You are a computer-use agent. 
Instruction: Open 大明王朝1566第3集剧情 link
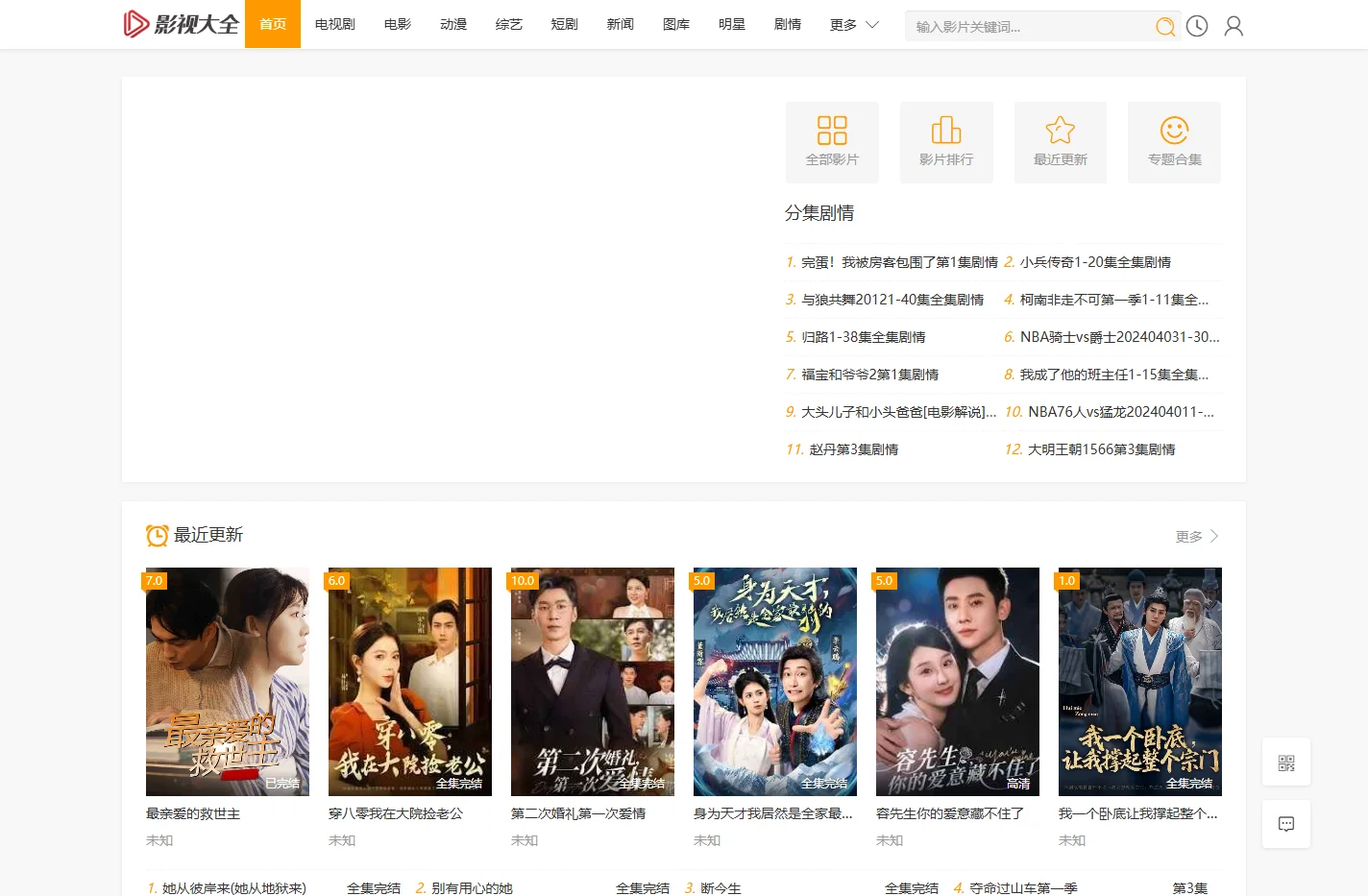[1101, 449]
